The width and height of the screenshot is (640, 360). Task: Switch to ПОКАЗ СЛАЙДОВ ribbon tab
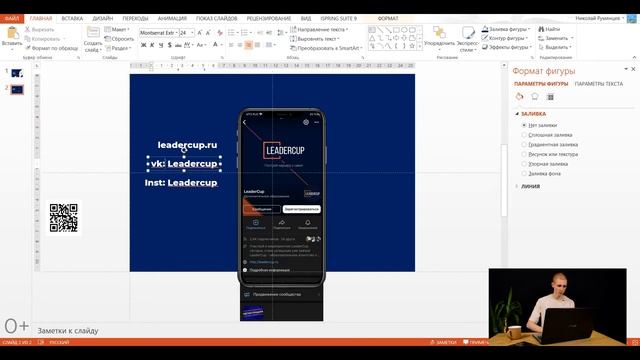click(216, 18)
